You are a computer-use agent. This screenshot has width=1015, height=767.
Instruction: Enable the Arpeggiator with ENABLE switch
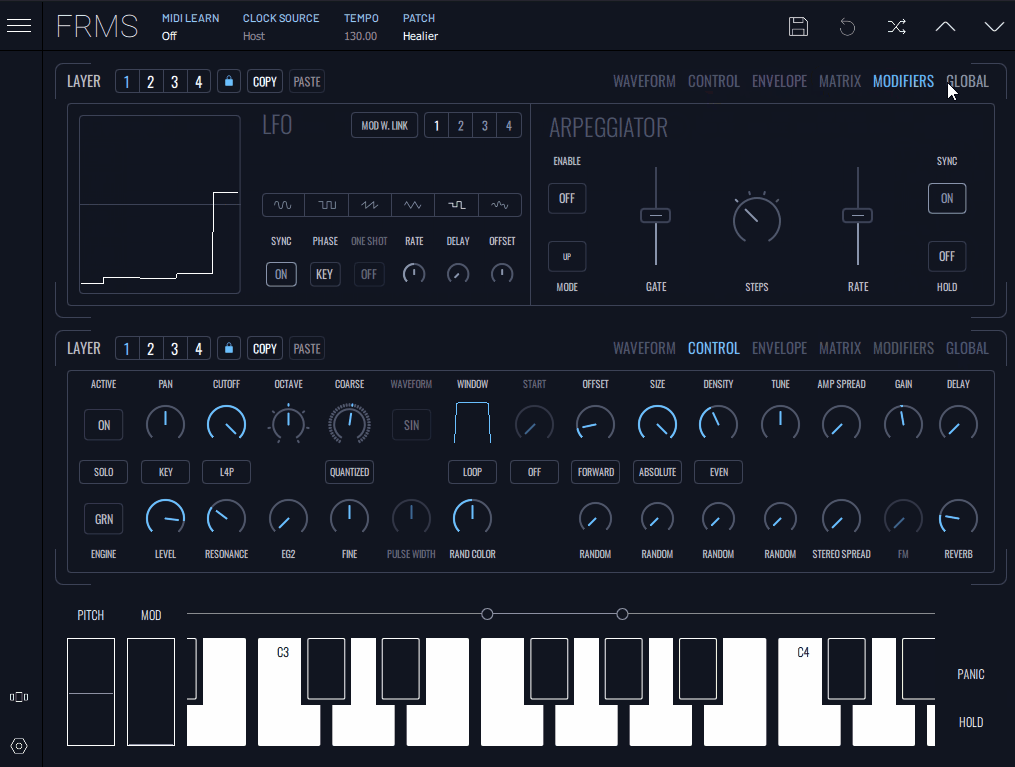click(566, 198)
